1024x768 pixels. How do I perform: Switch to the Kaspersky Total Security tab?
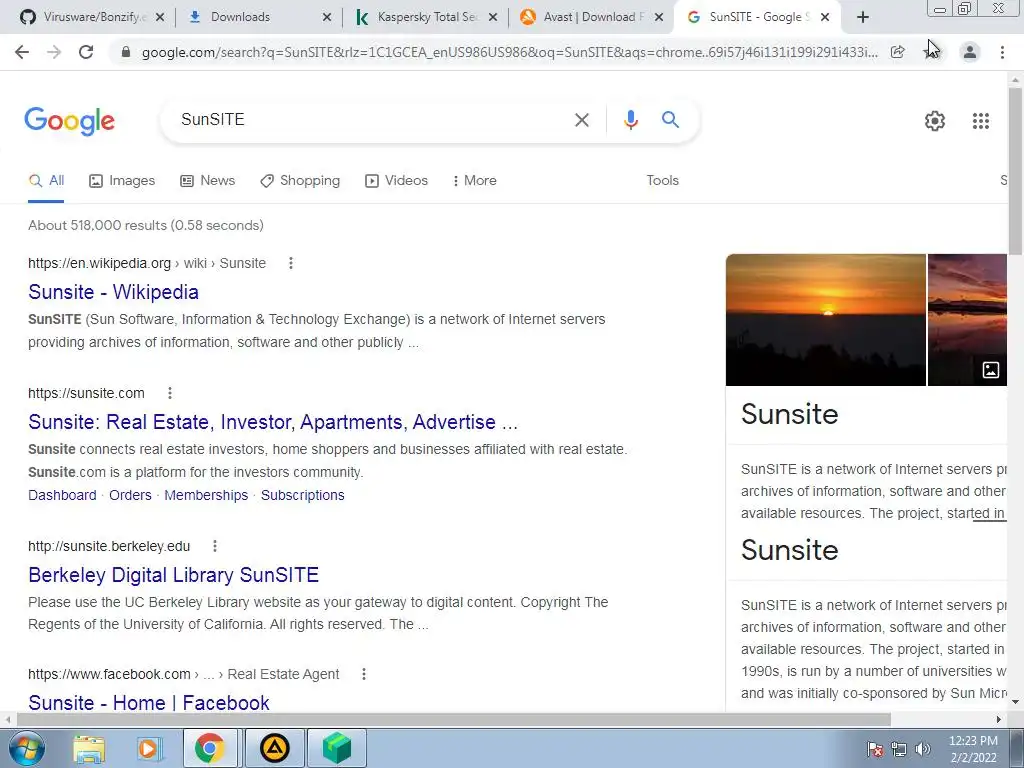point(428,17)
